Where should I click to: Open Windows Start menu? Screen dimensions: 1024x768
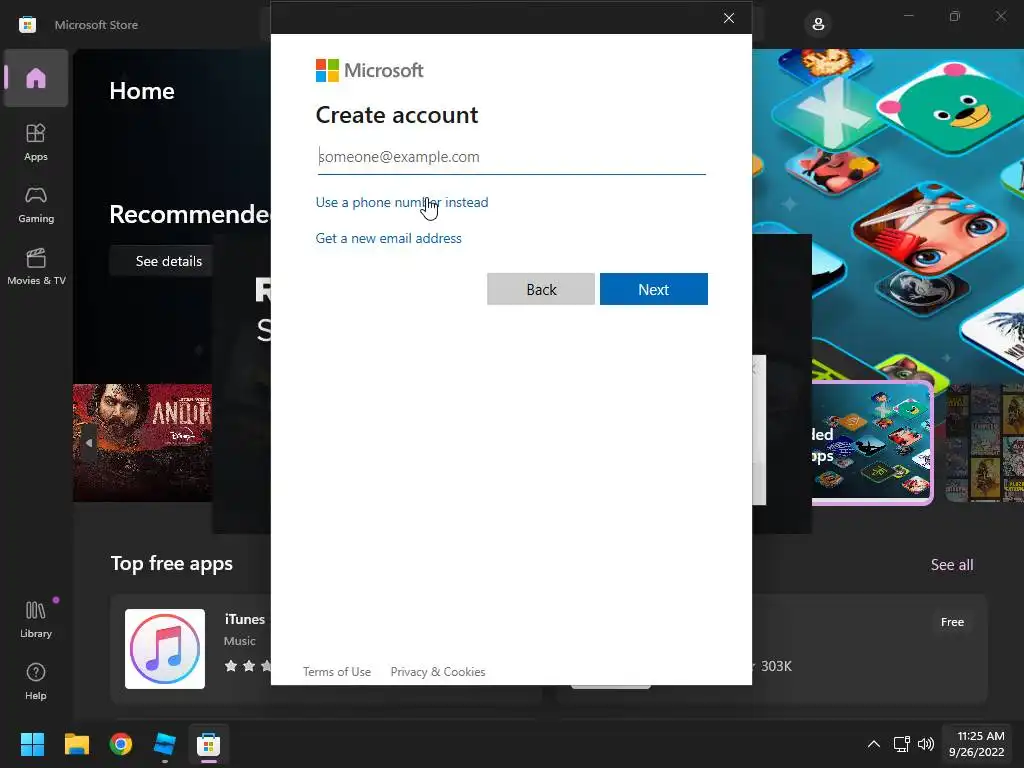click(x=32, y=744)
